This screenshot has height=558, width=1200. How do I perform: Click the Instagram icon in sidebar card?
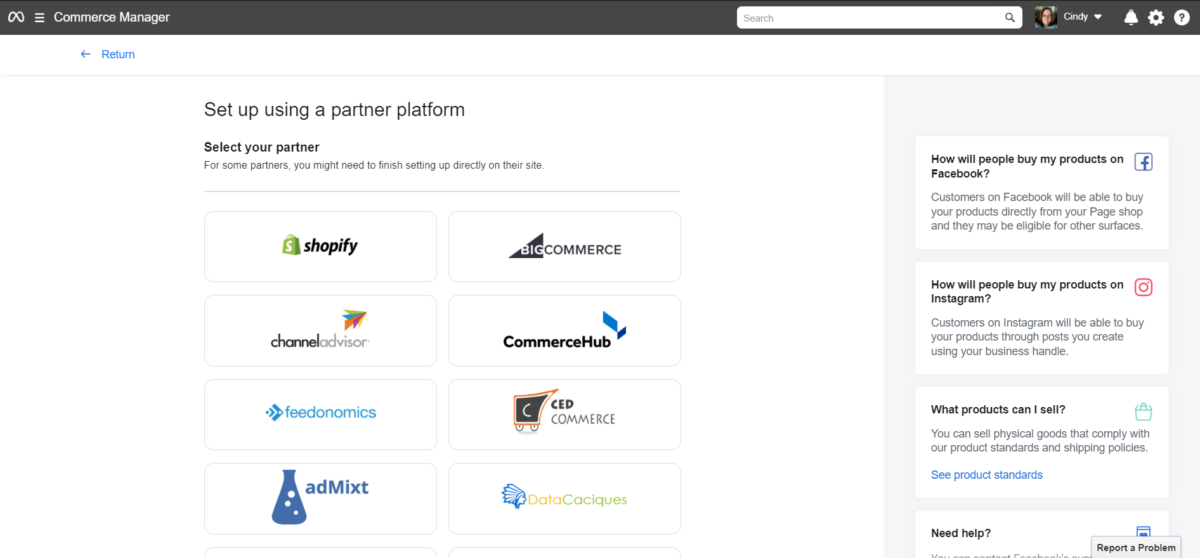coord(1143,287)
